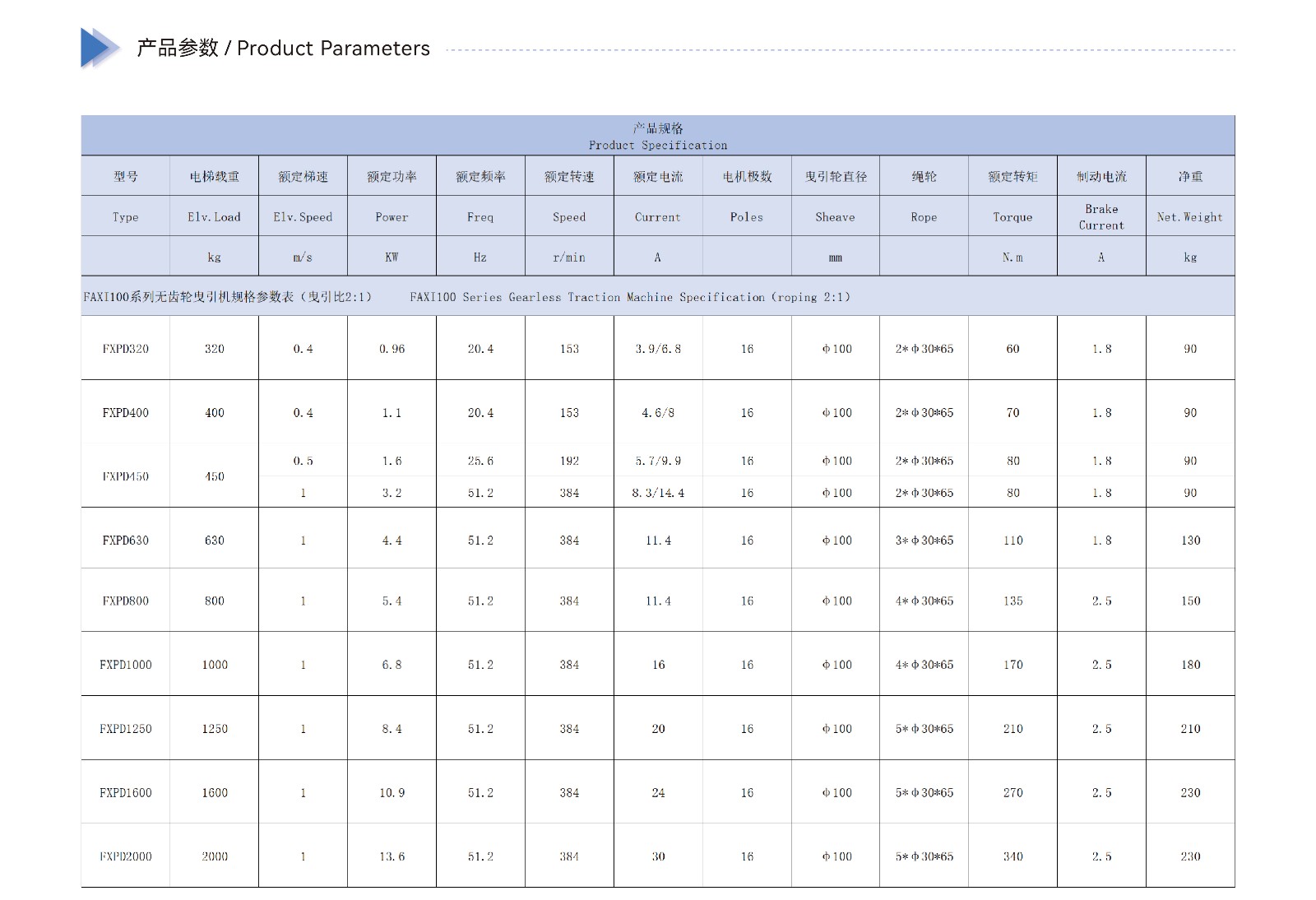
Task: Click the '8.4' power value for FXPD1250
Action: click(392, 729)
